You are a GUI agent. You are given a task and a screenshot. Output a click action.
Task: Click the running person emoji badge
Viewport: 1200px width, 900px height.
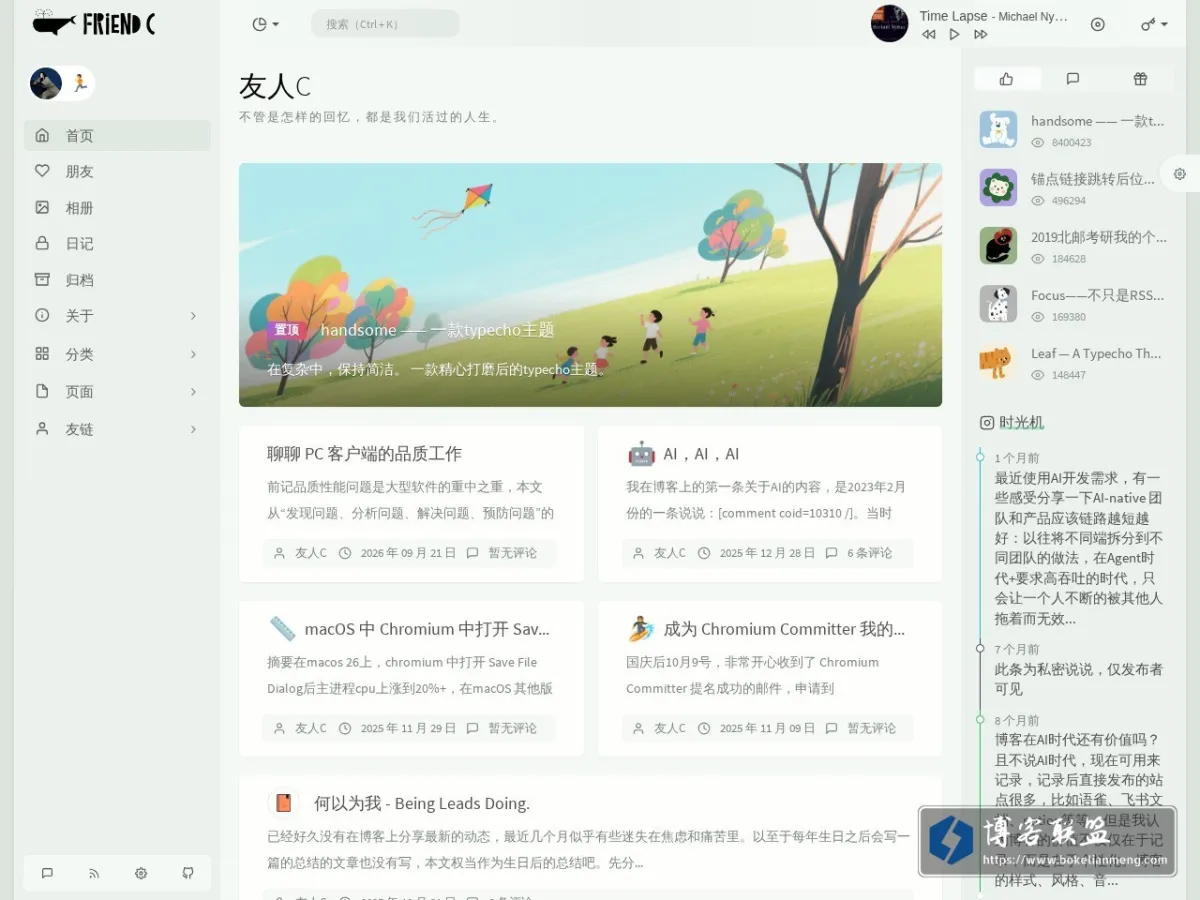(80, 83)
